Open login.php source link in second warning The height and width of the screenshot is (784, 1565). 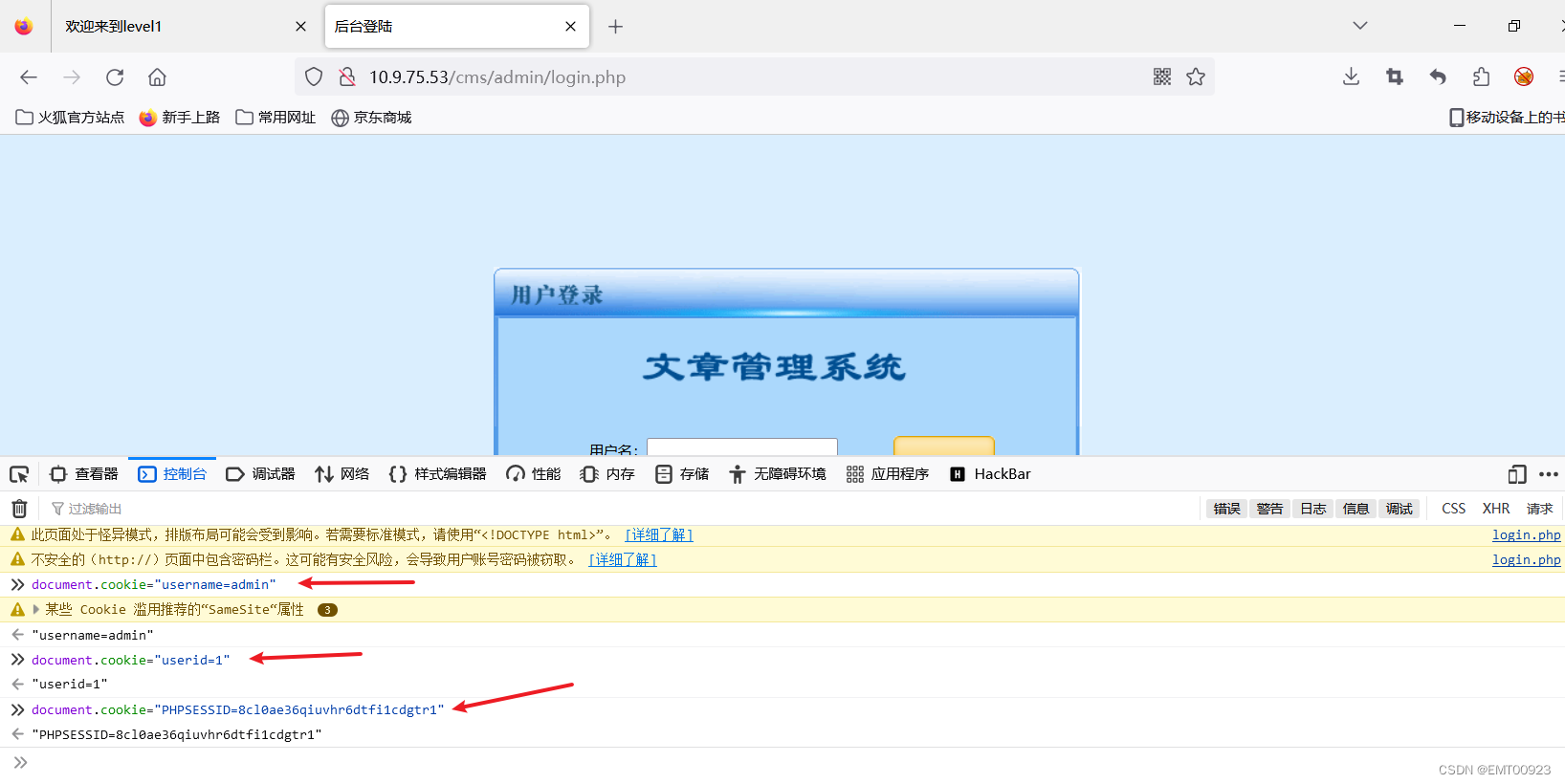pos(1526,560)
